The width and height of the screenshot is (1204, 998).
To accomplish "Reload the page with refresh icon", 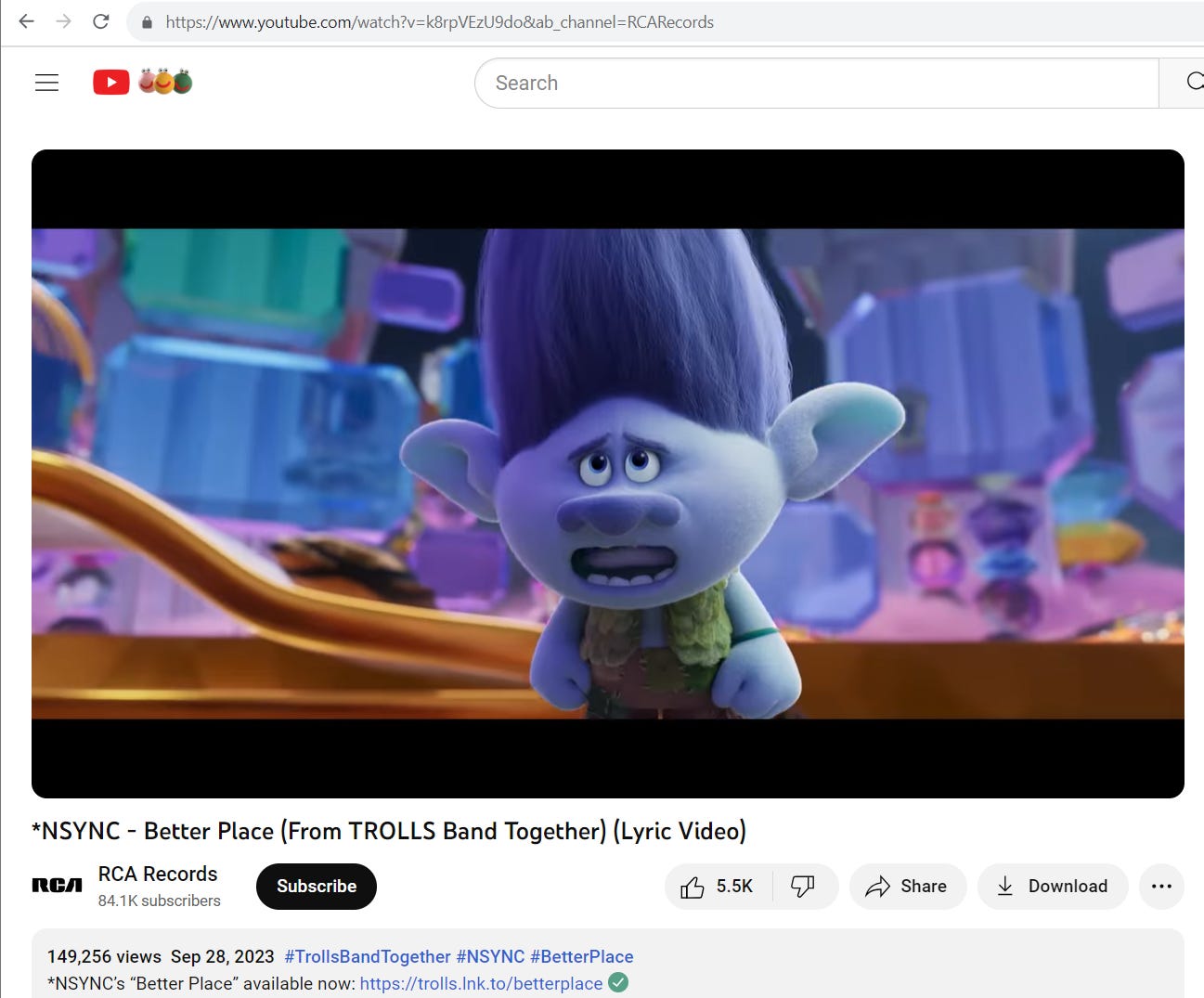I will 101,21.
